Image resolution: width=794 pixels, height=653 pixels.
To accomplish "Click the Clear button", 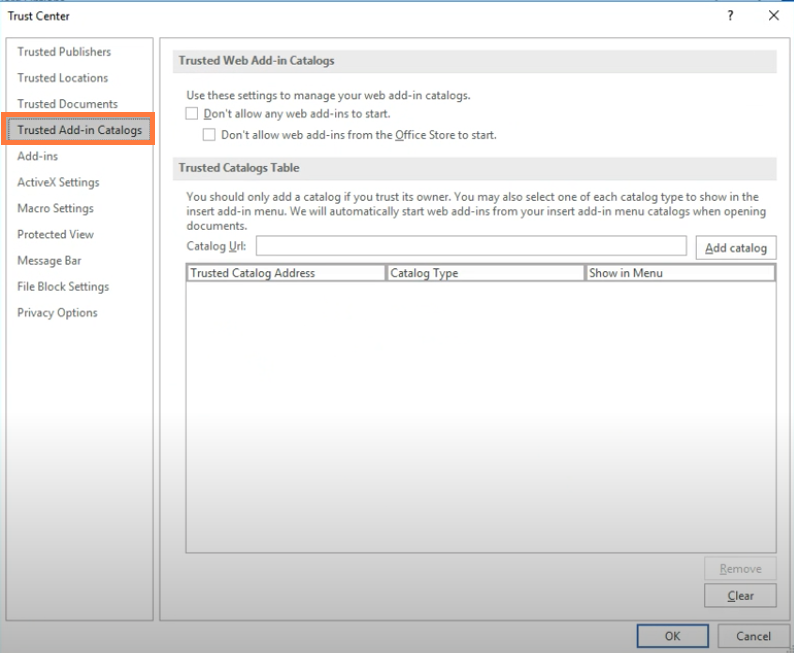I will pyautogui.click(x=740, y=596).
